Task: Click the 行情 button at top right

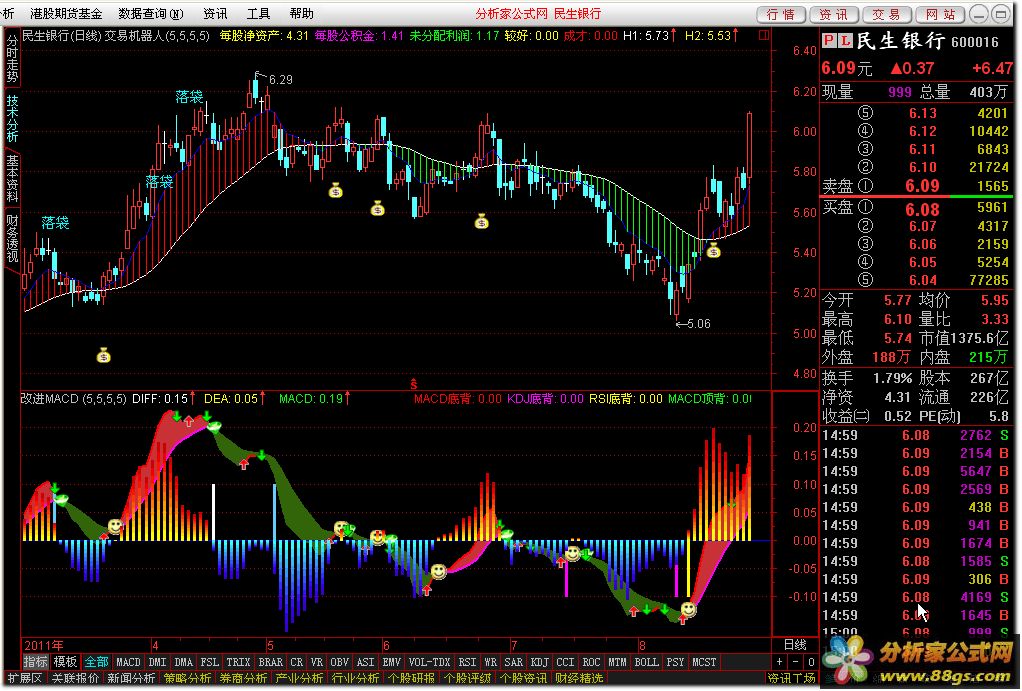Action: (x=781, y=14)
